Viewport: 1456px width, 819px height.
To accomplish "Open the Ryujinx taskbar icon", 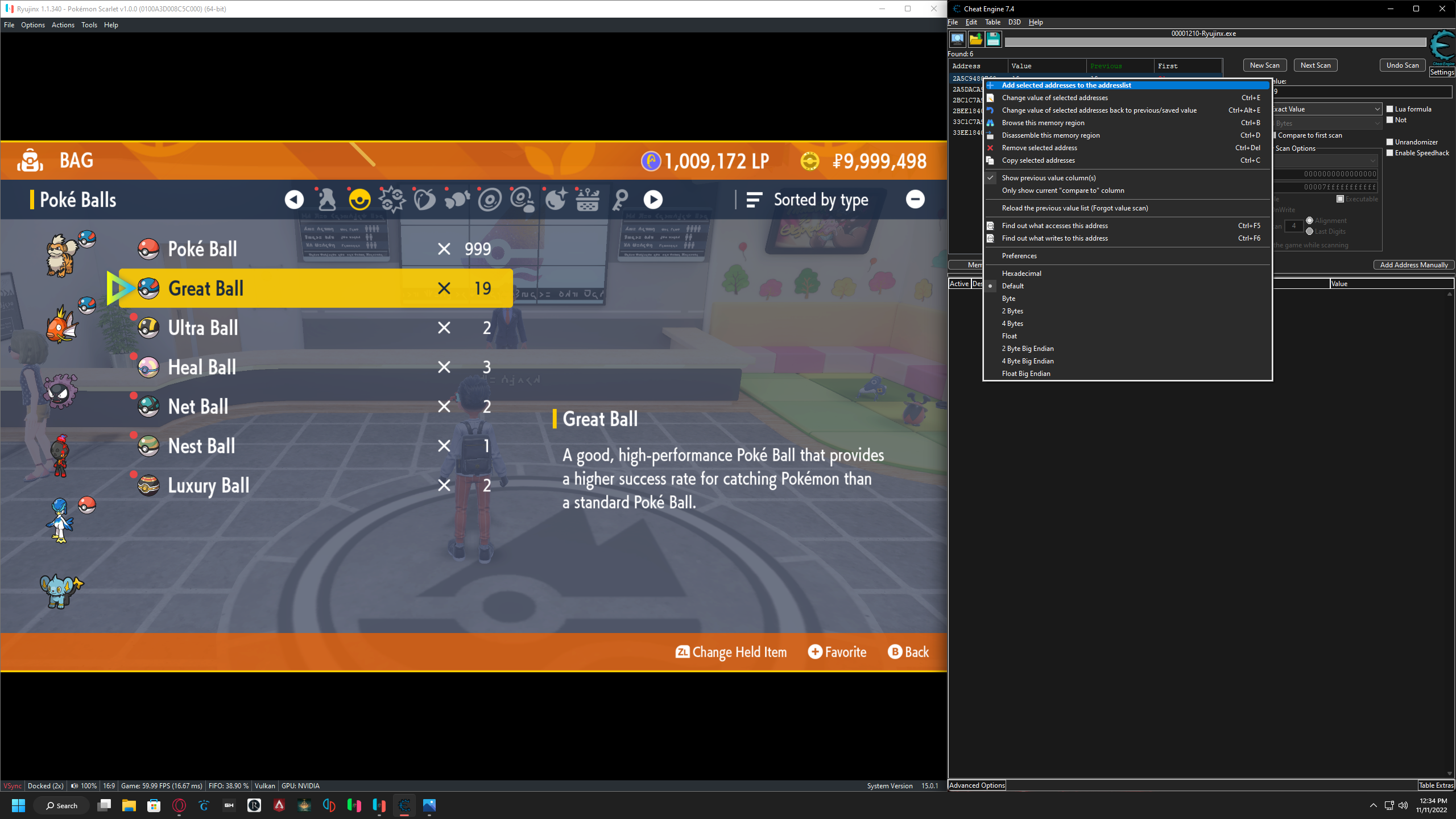I will (379, 805).
